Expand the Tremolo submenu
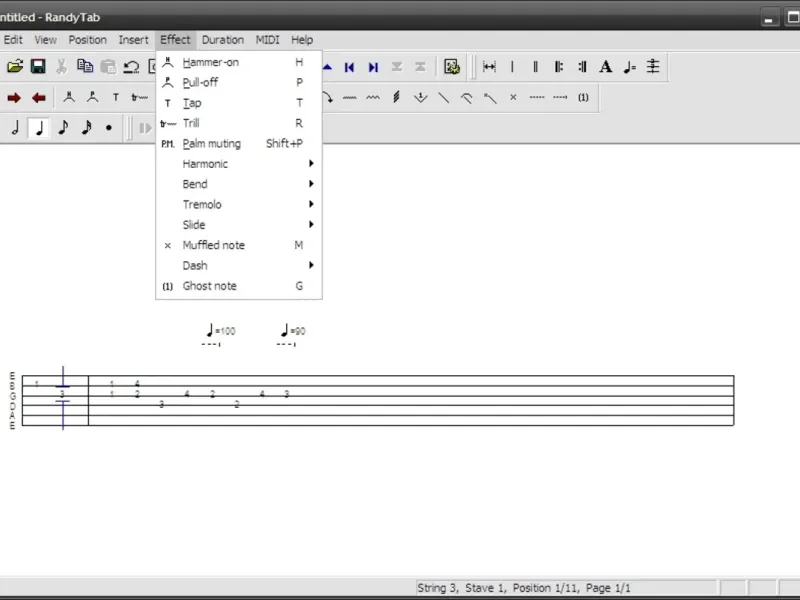Screen dimensions: 800x600 coord(239,205)
